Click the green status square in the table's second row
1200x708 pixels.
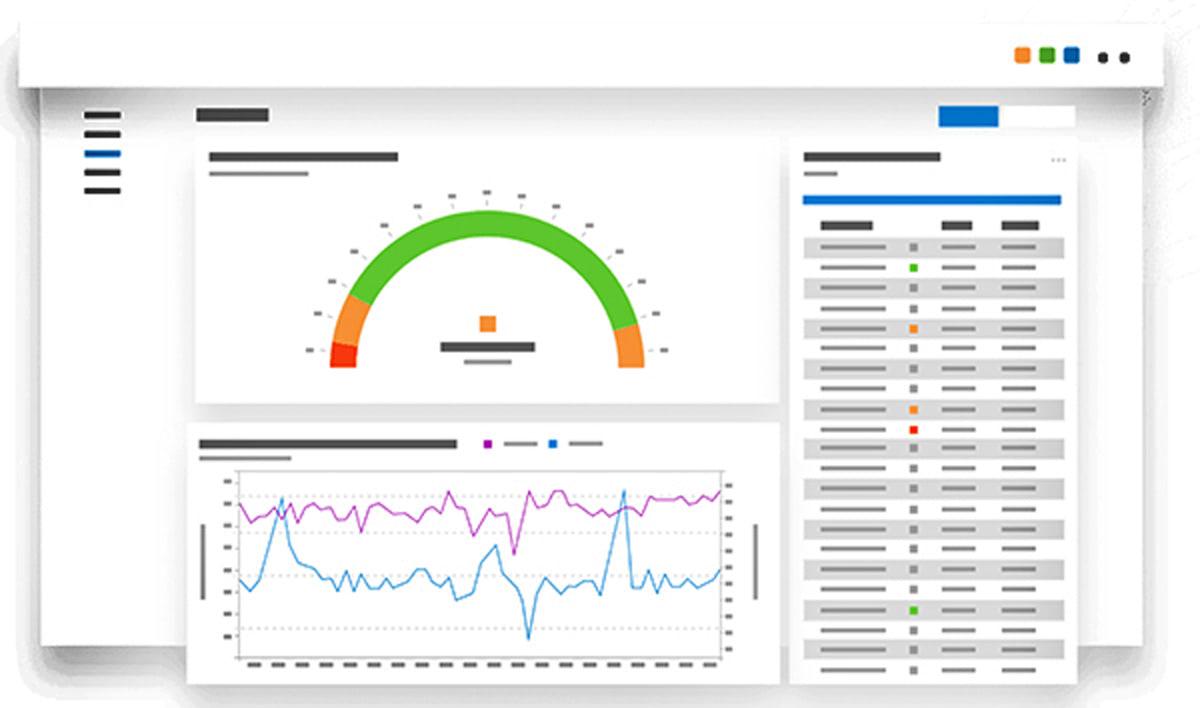(913, 268)
